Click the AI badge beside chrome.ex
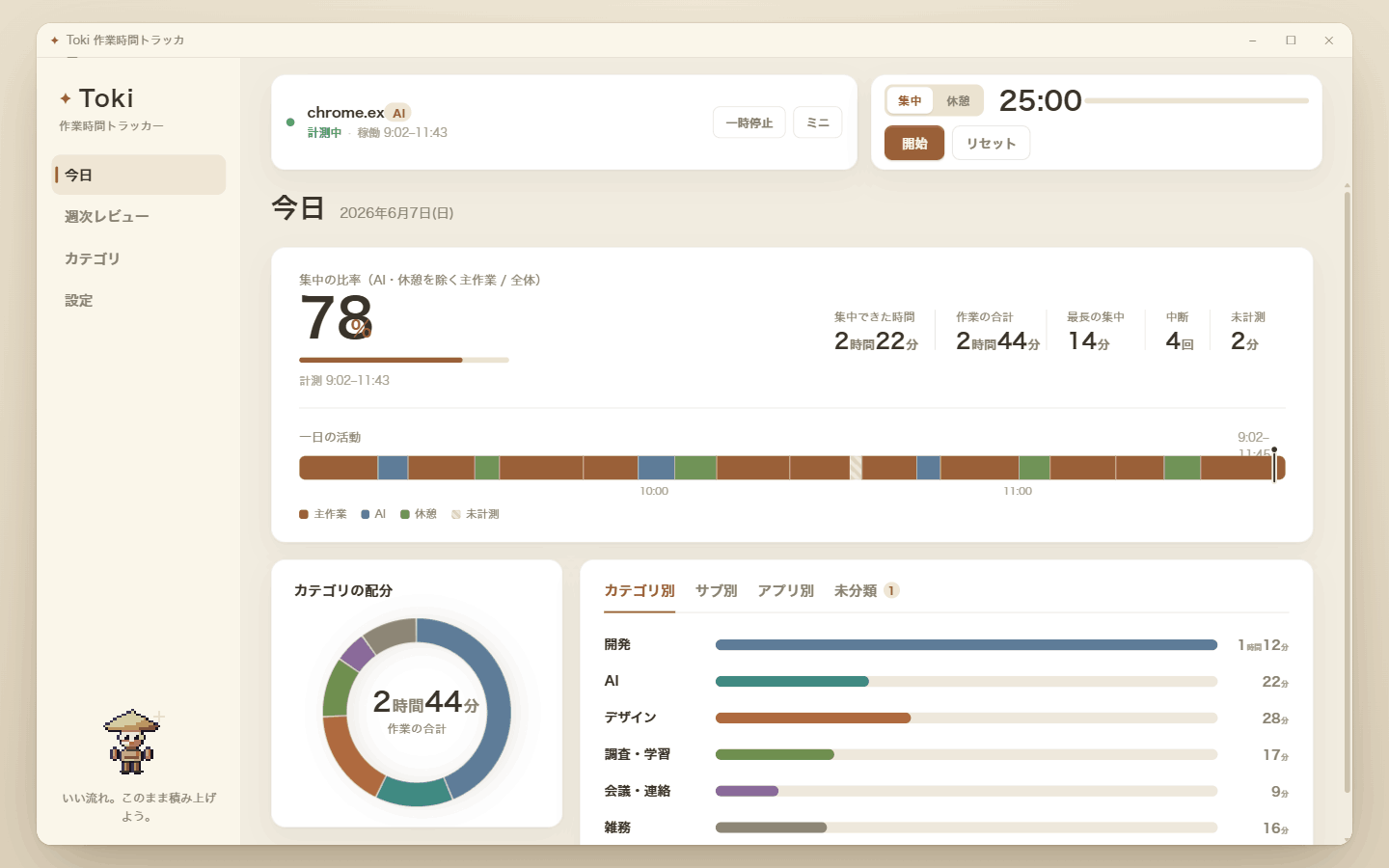Image resolution: width=1389 pixels, height=868 pixels. tap(398, 113)
